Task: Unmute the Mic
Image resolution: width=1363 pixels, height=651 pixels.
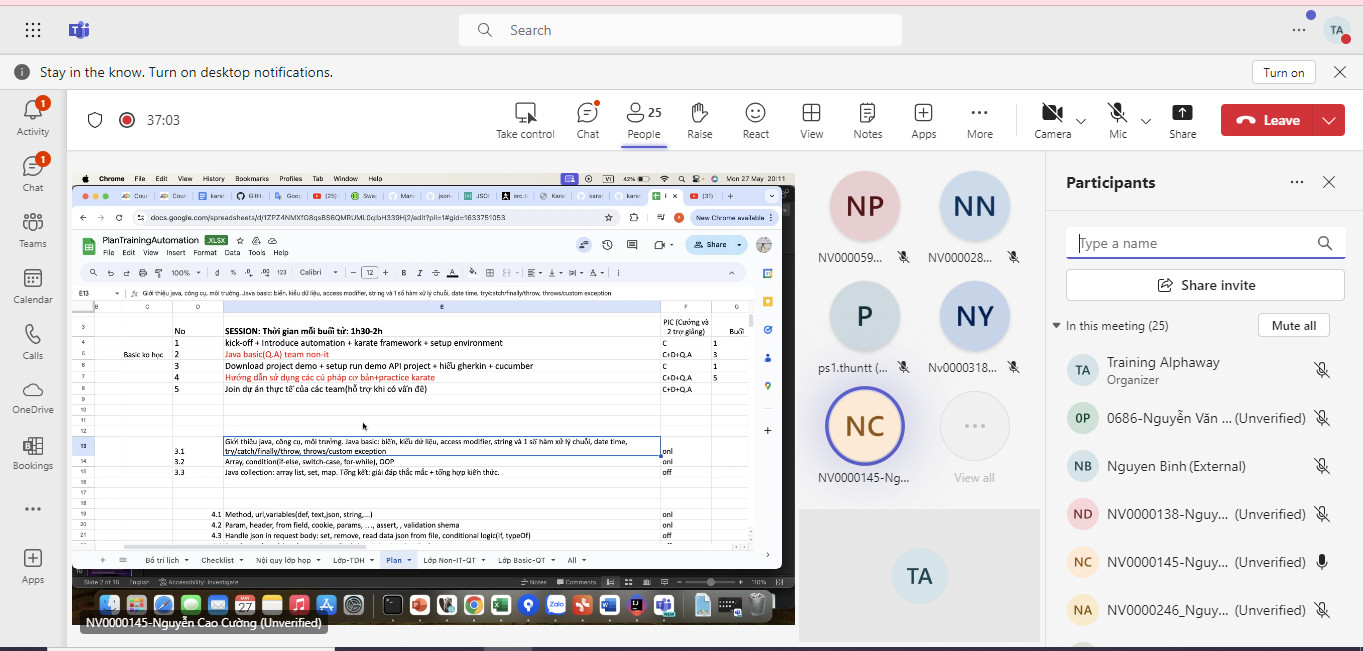Action: (1117, 120)
